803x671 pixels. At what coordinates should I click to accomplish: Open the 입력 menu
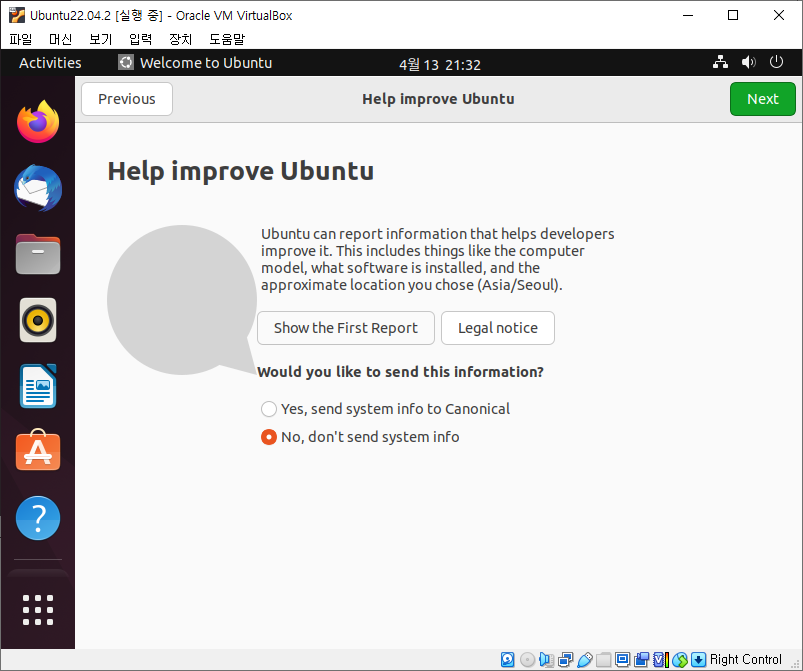140,39
